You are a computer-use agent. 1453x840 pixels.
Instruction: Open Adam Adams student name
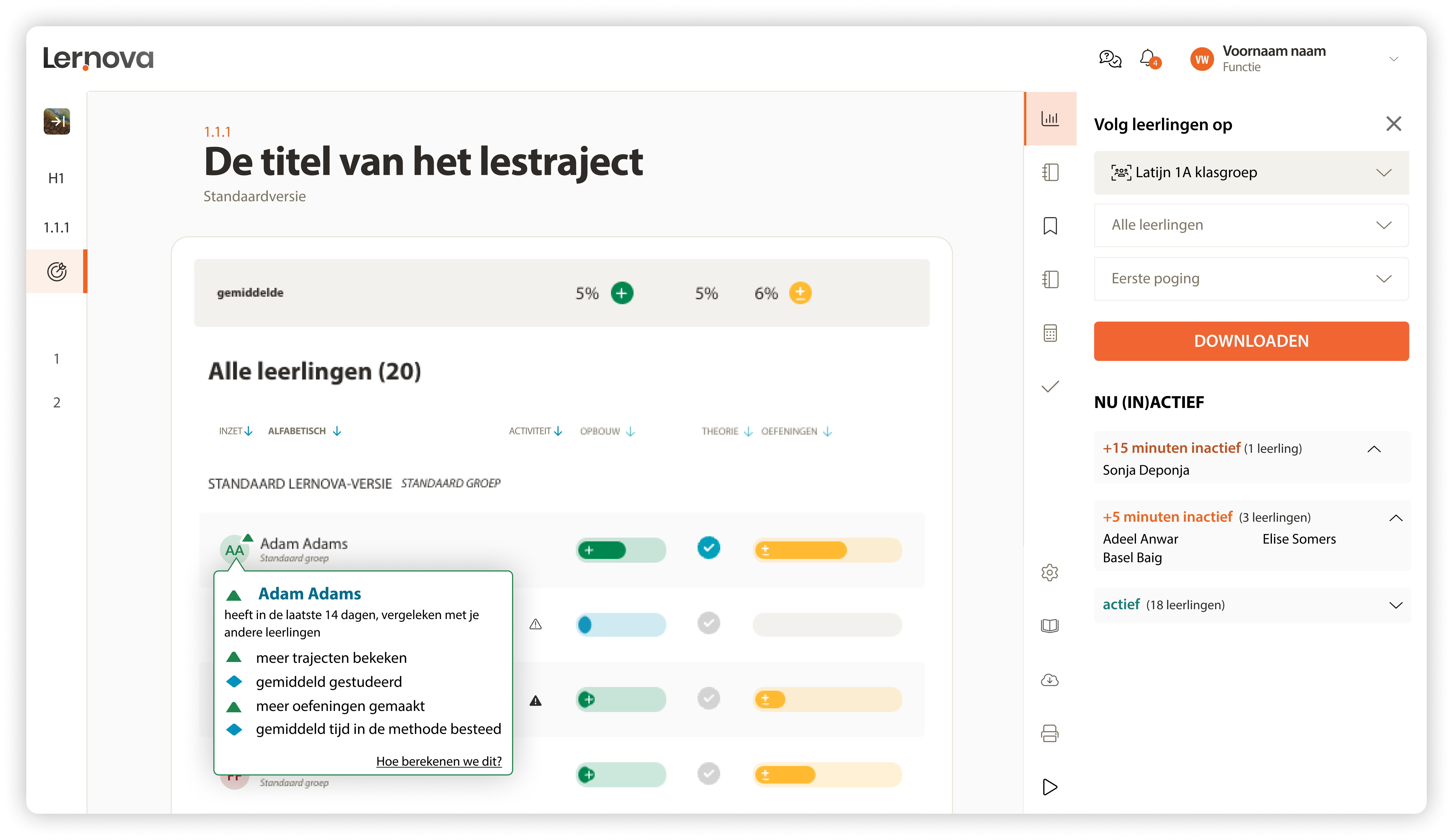click(x=304, y=544)
